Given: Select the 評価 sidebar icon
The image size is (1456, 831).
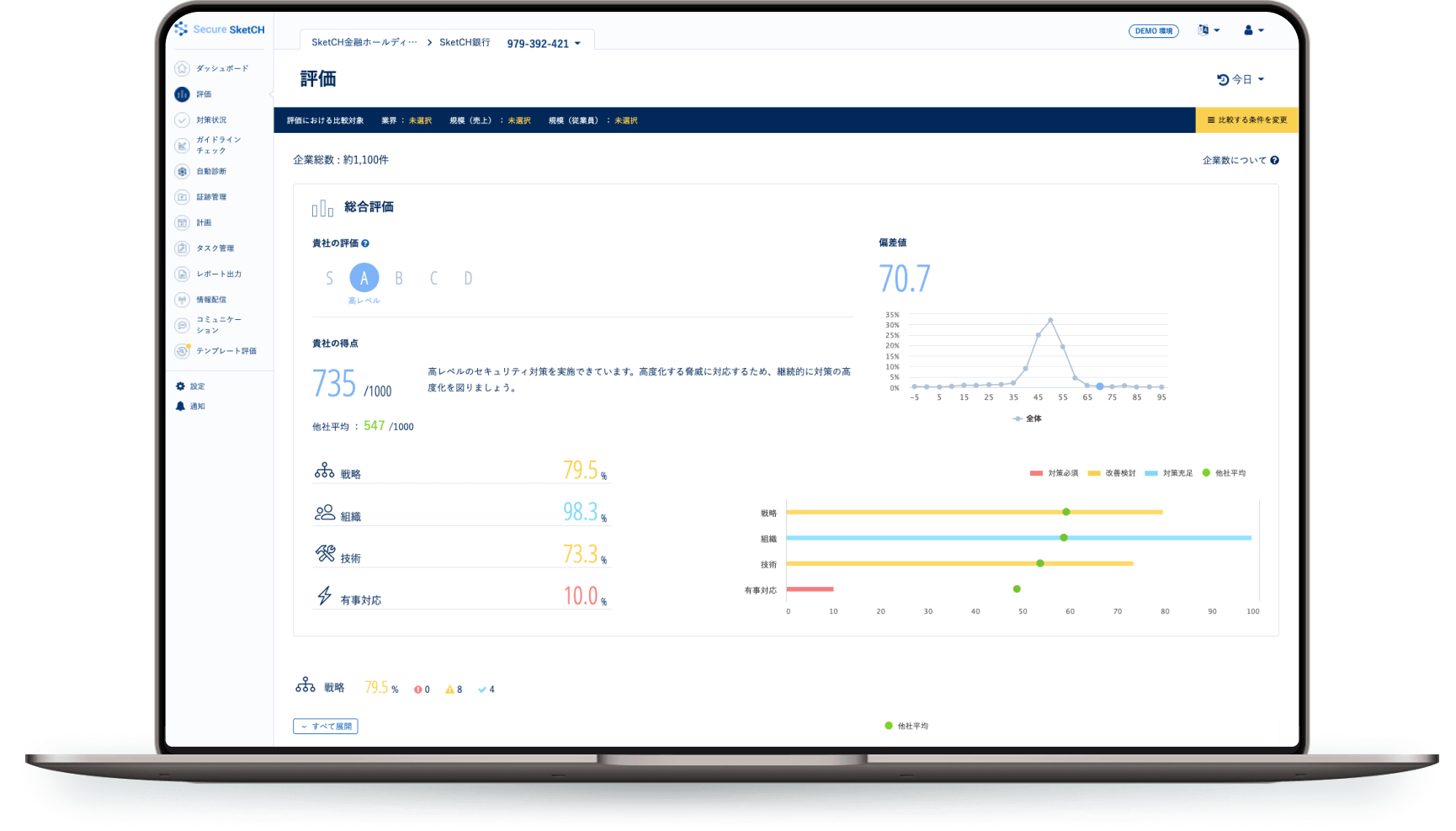Looking at the screenshot, I should point(182,94).
